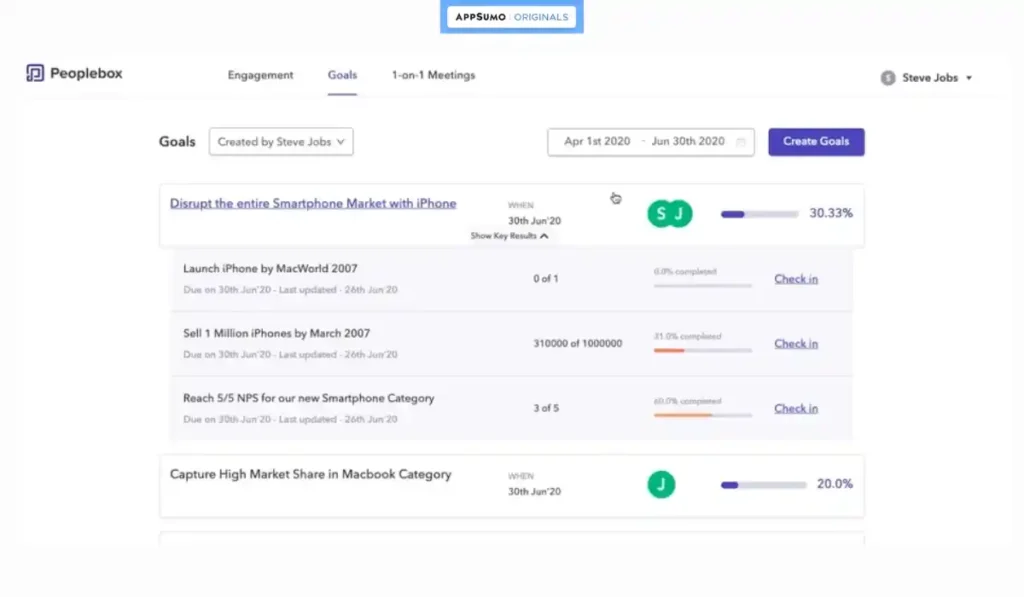Click Apr 1st 2020 start date field
The height and width of the screenshot is (597, 1024).
point(597,142)
